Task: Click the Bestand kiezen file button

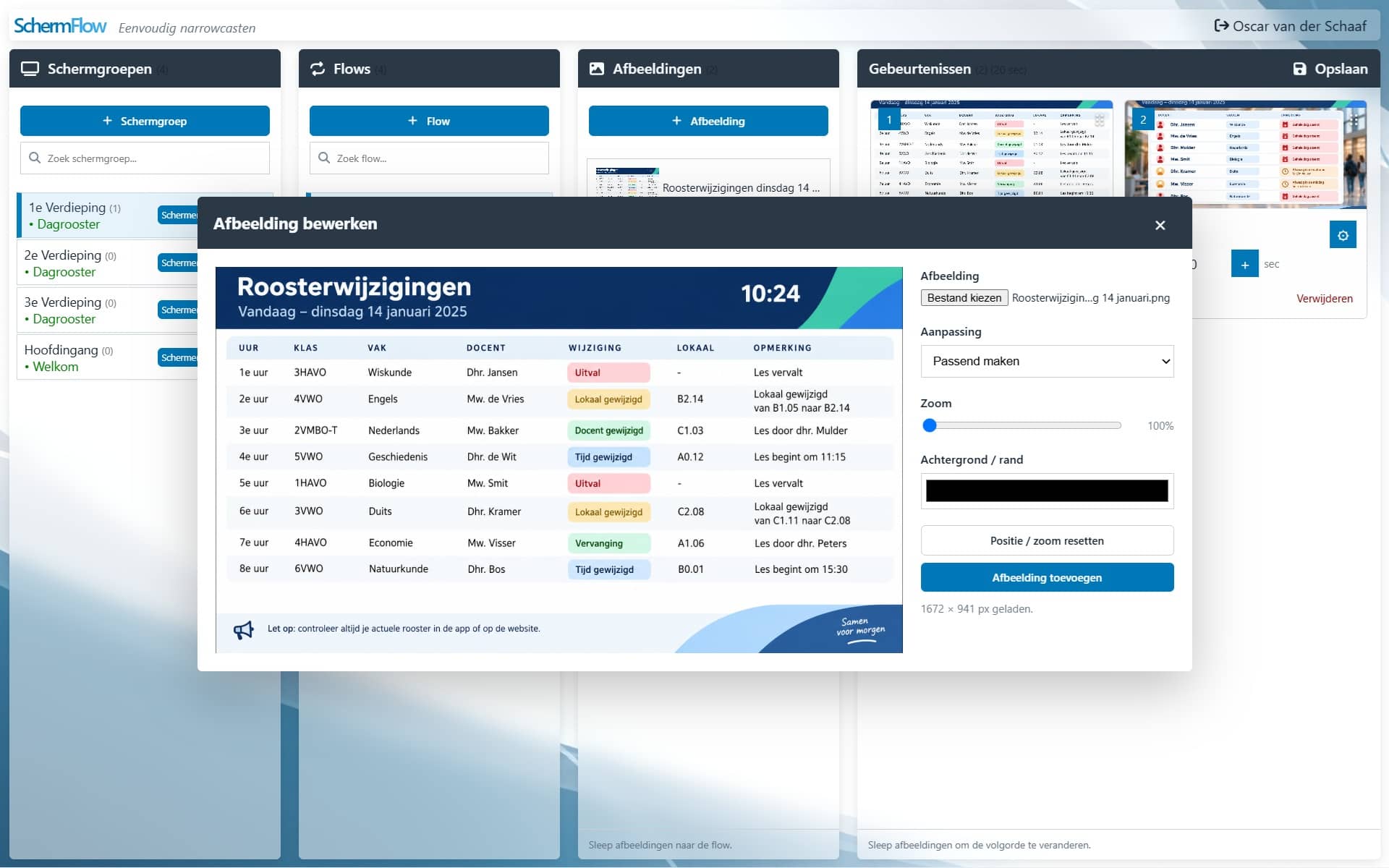Action: (964, 298)
